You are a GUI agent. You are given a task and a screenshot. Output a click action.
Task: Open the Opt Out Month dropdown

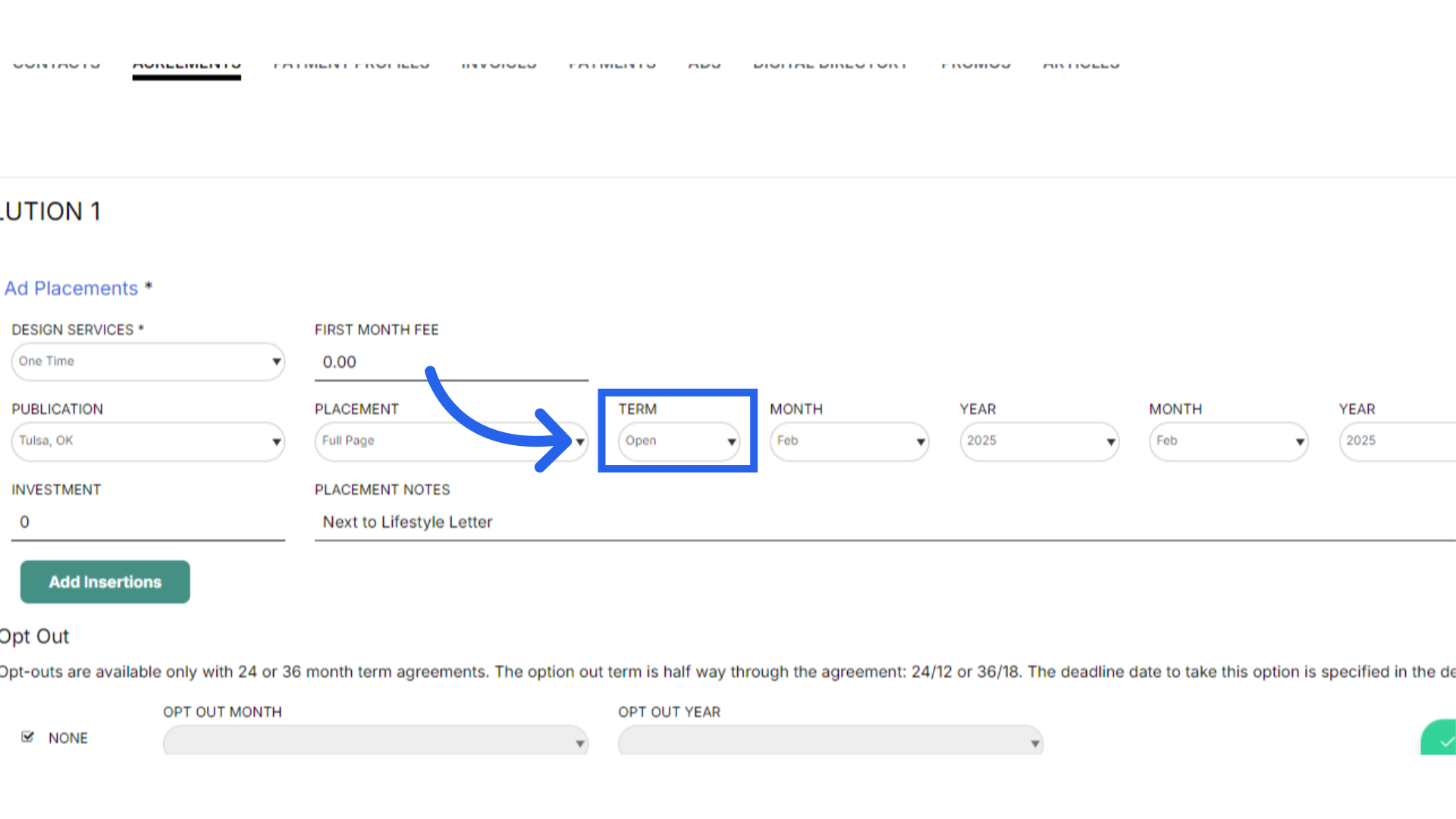[375, 741]
